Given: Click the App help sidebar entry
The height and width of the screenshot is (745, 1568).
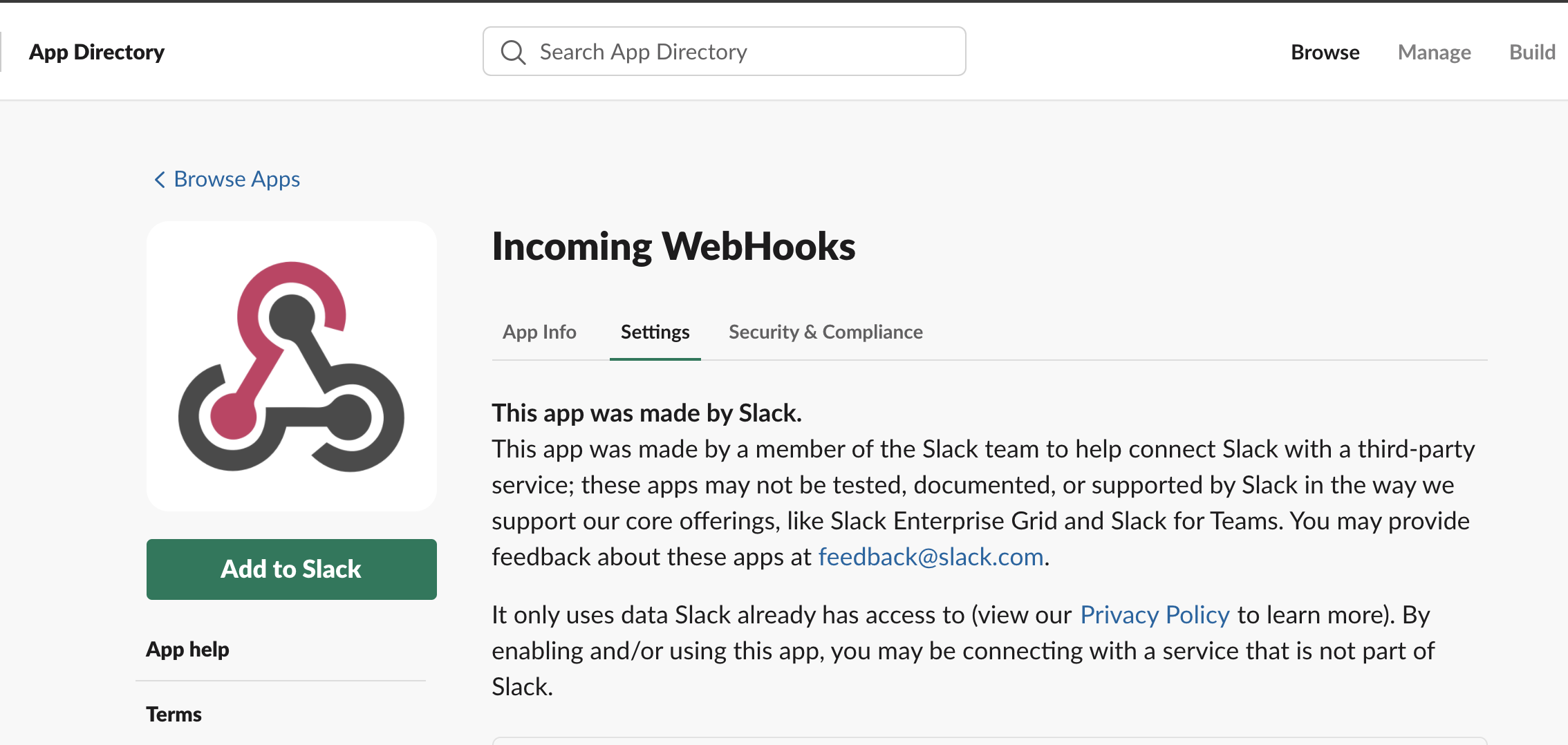Looking at the screenshot, I should point(187,650).
